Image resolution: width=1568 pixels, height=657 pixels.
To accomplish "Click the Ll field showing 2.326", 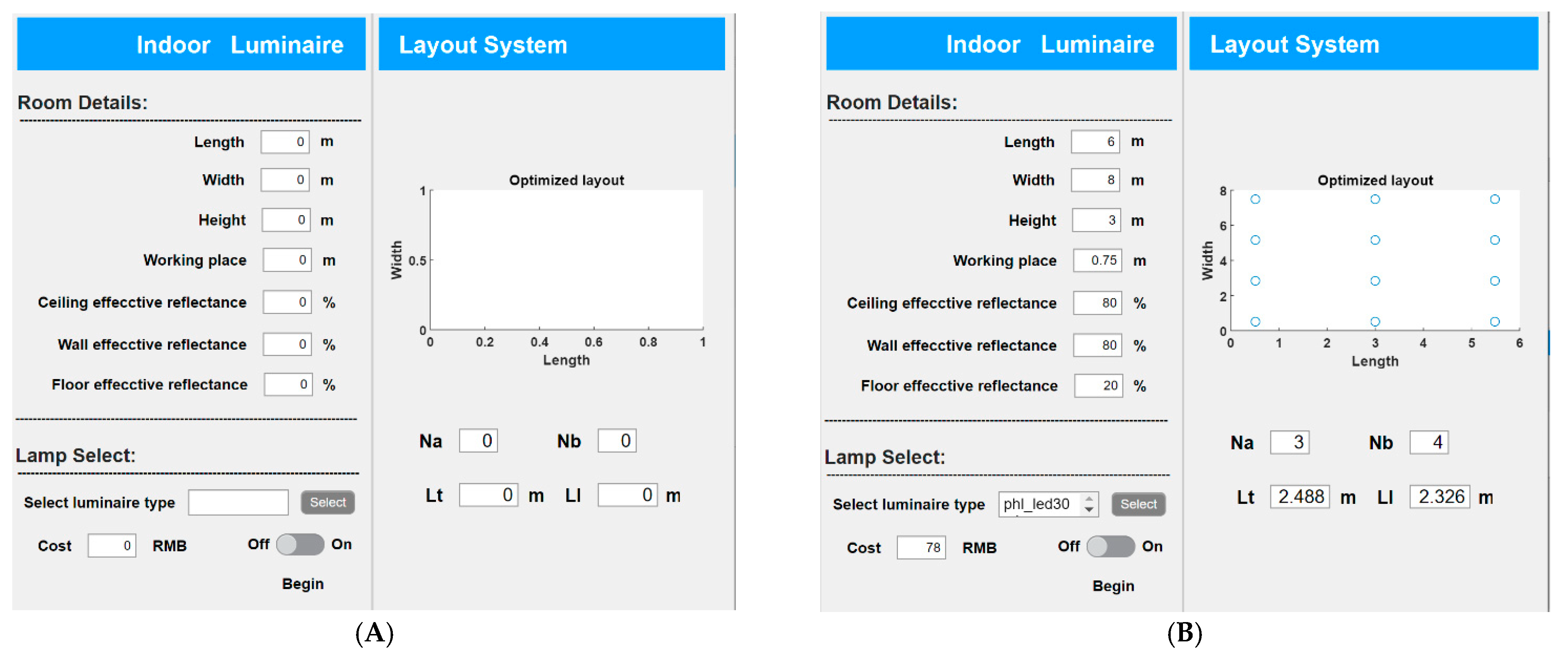I will click(1439, 497).
